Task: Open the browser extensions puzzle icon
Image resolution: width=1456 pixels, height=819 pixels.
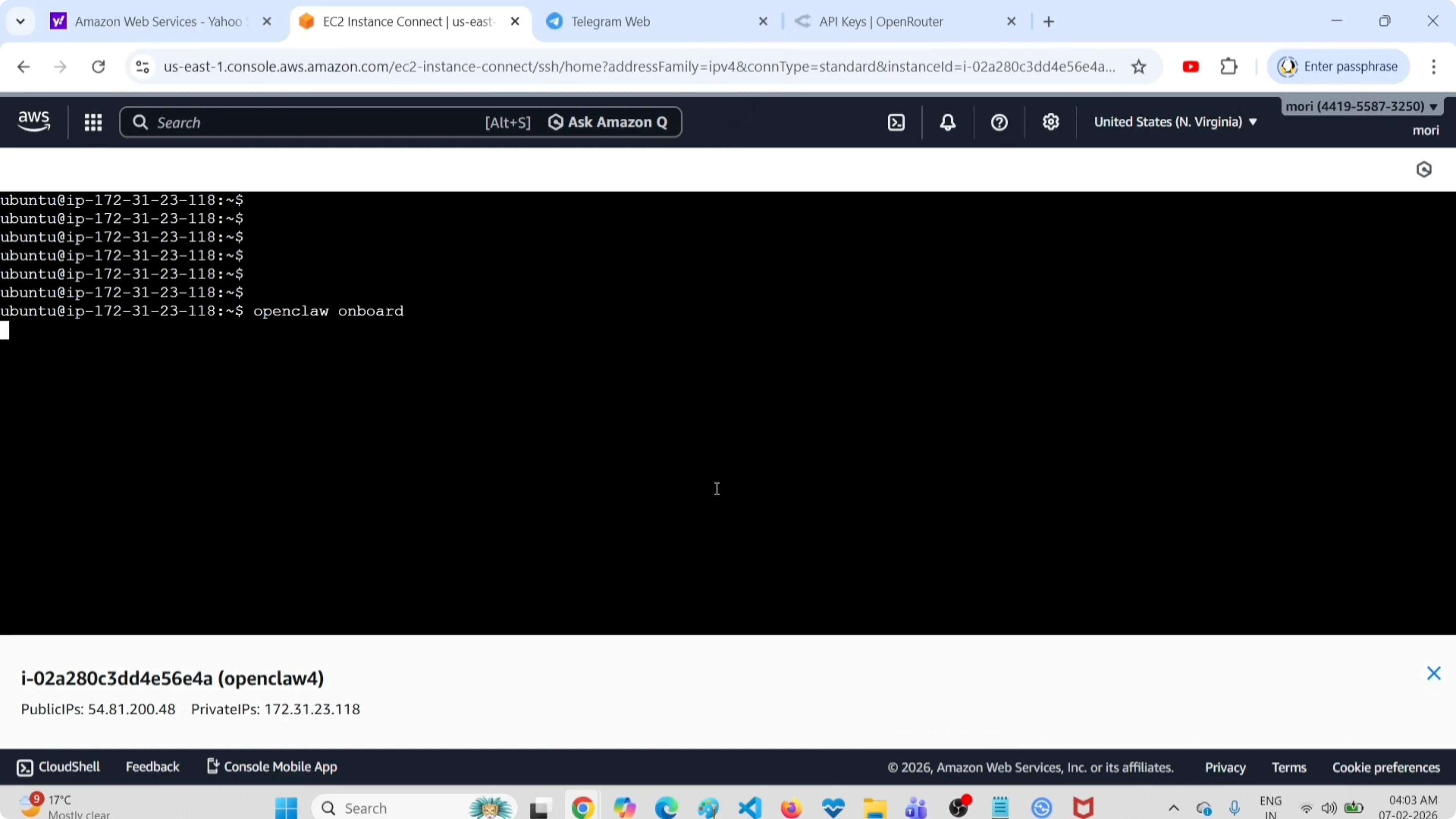Action: click(1229, 66)
